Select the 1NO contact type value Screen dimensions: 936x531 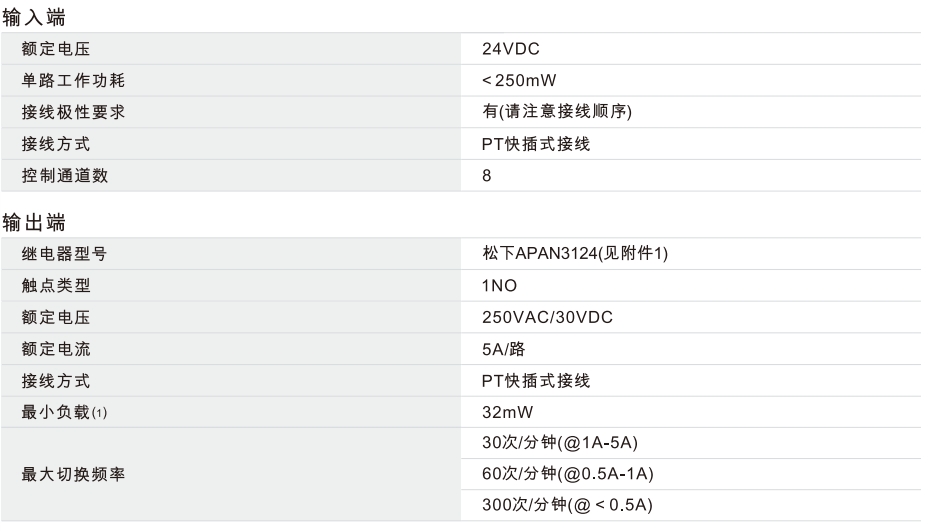500,286
